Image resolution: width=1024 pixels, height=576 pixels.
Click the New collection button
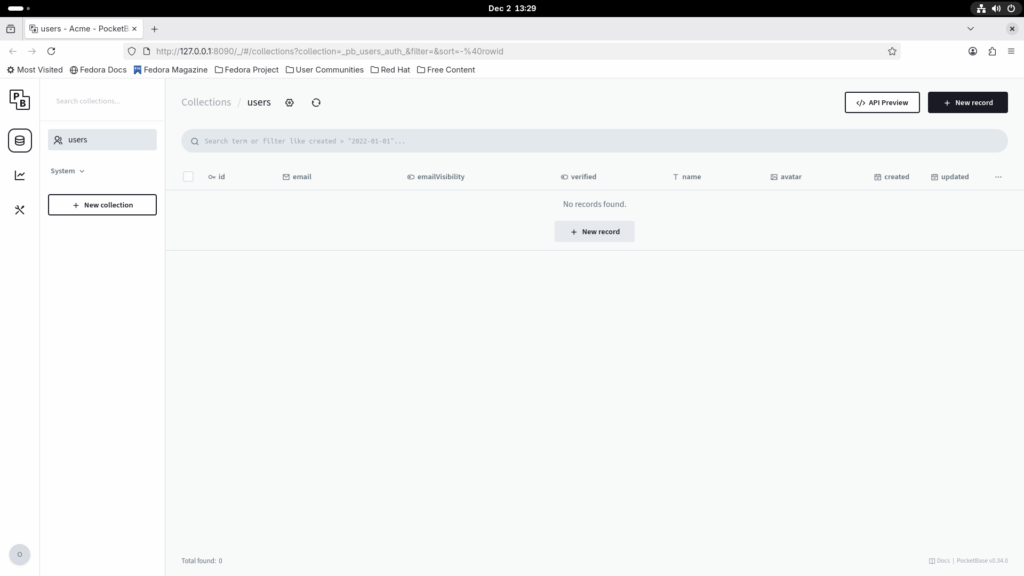[x=102, y=205]
